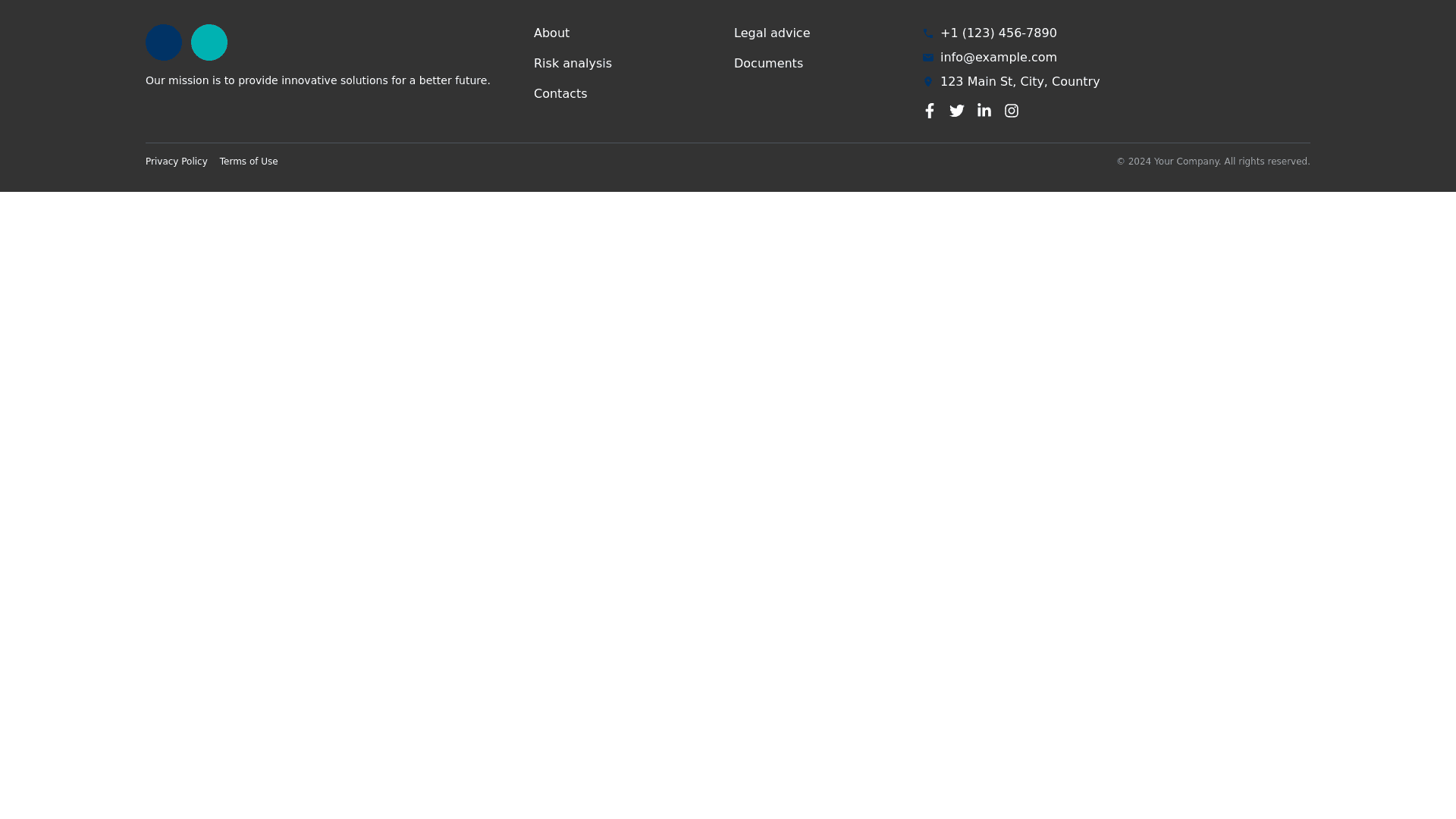
Task: Open the Facebook social icon
Action: [x=930, y=111]
